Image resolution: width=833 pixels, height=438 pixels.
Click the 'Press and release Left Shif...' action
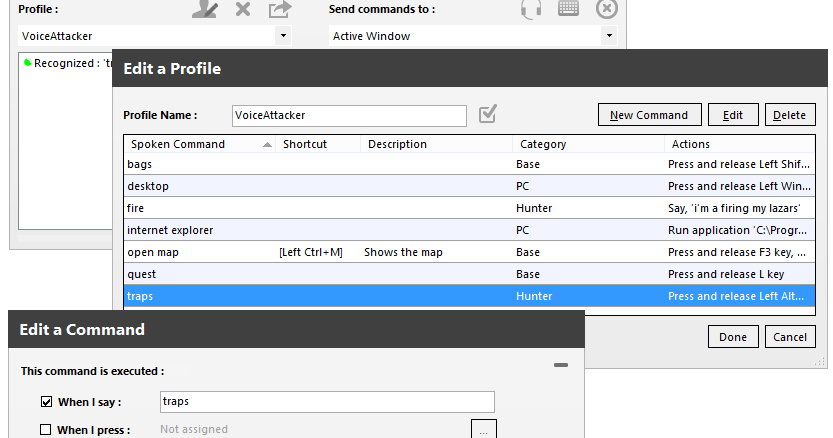pyautogui.click(x=739, y=164)
